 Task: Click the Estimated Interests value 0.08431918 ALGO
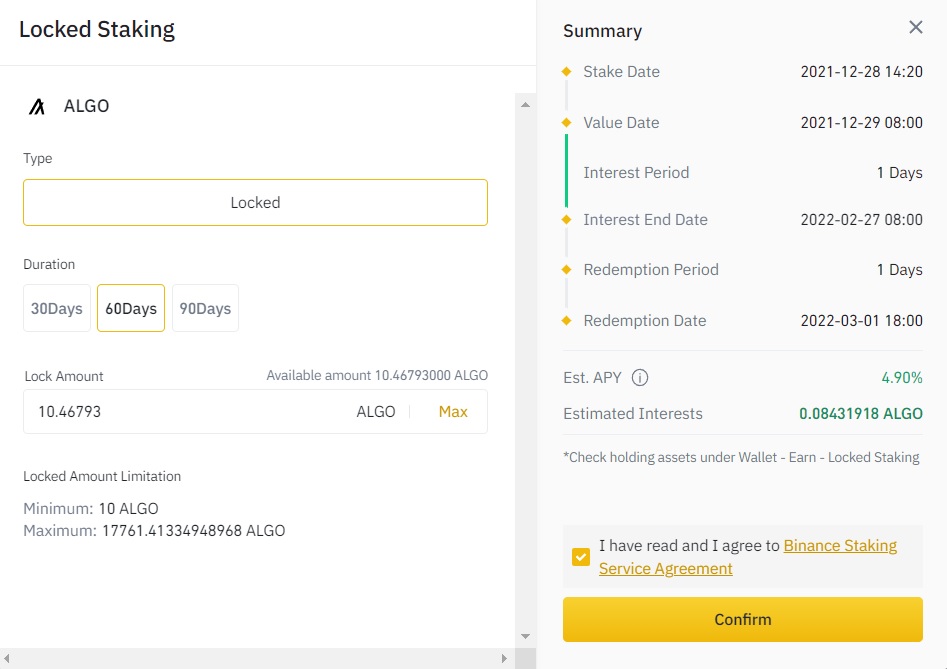pos(861,414)
